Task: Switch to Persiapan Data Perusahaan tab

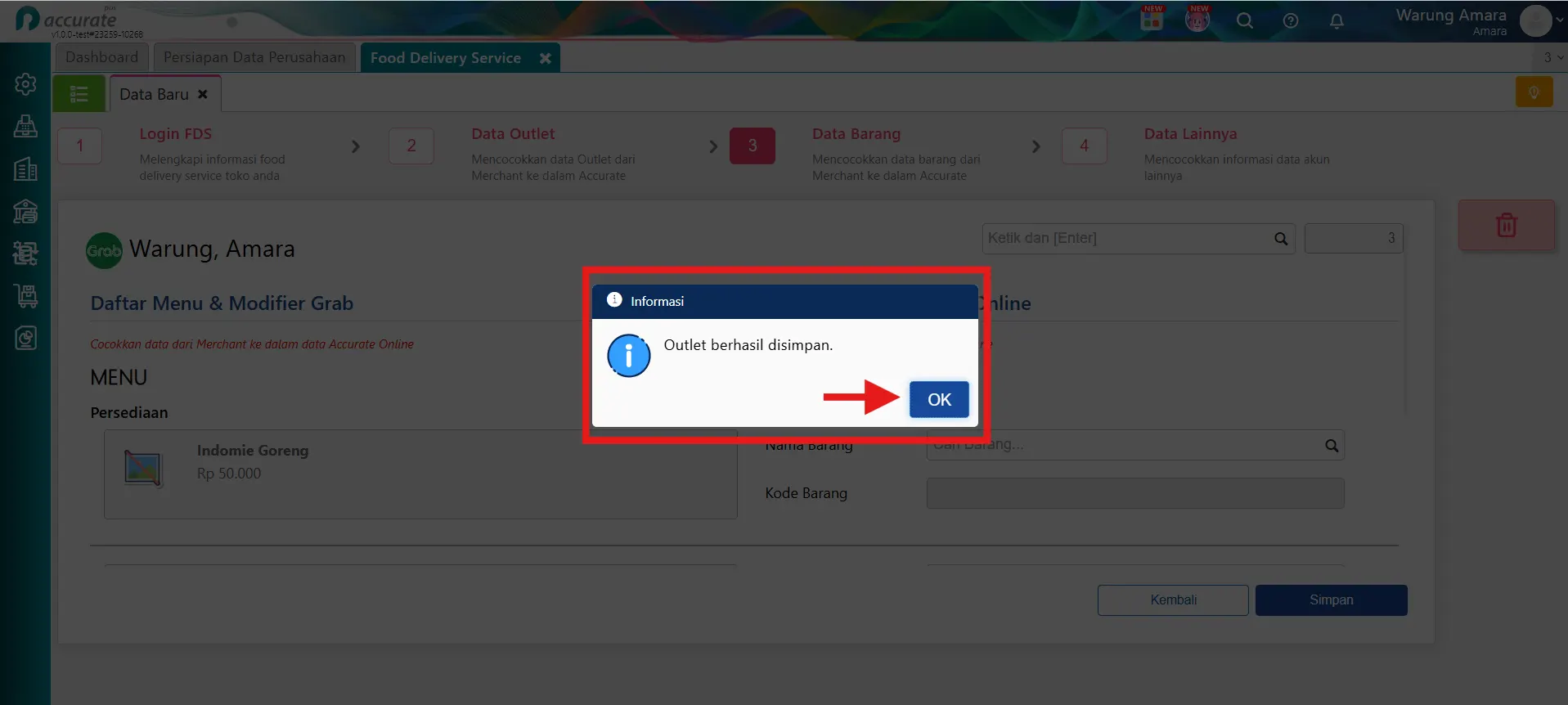Action: click(x=254, y=57)
